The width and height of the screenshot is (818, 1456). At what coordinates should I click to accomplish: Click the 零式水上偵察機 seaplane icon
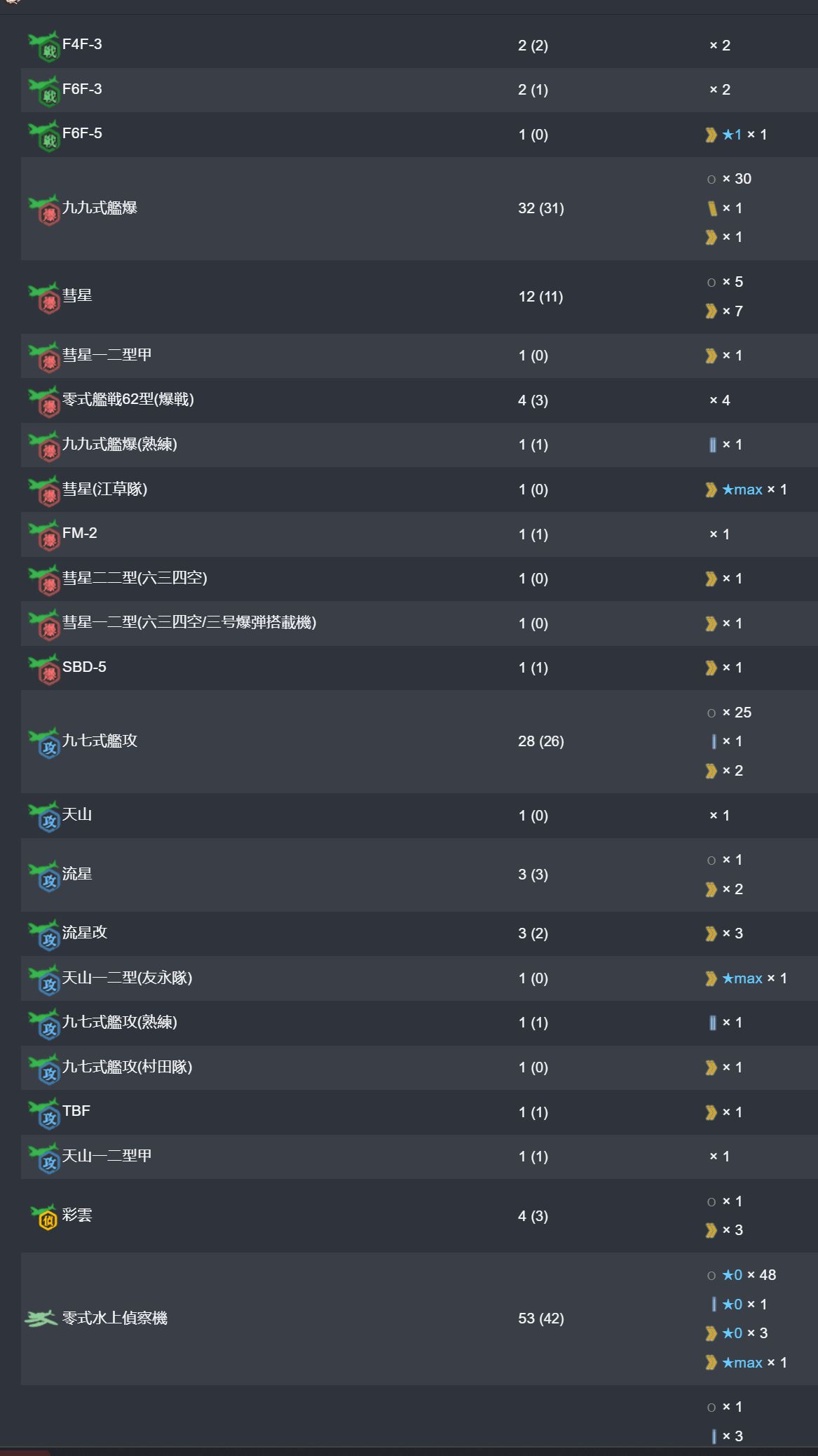(x=41, y=1319)
